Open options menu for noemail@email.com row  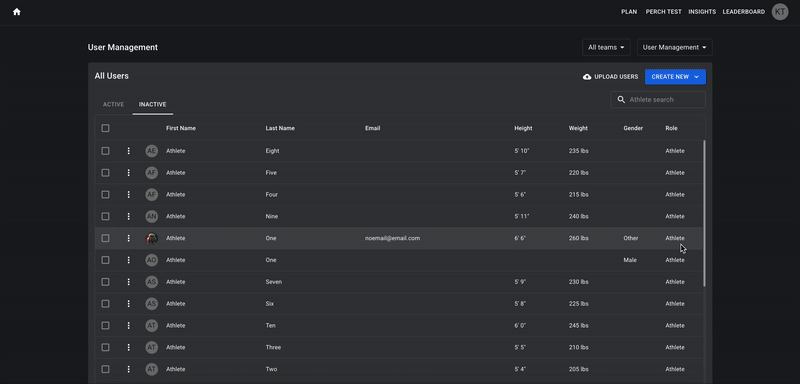pyautogui.click(x=129, y=238)
